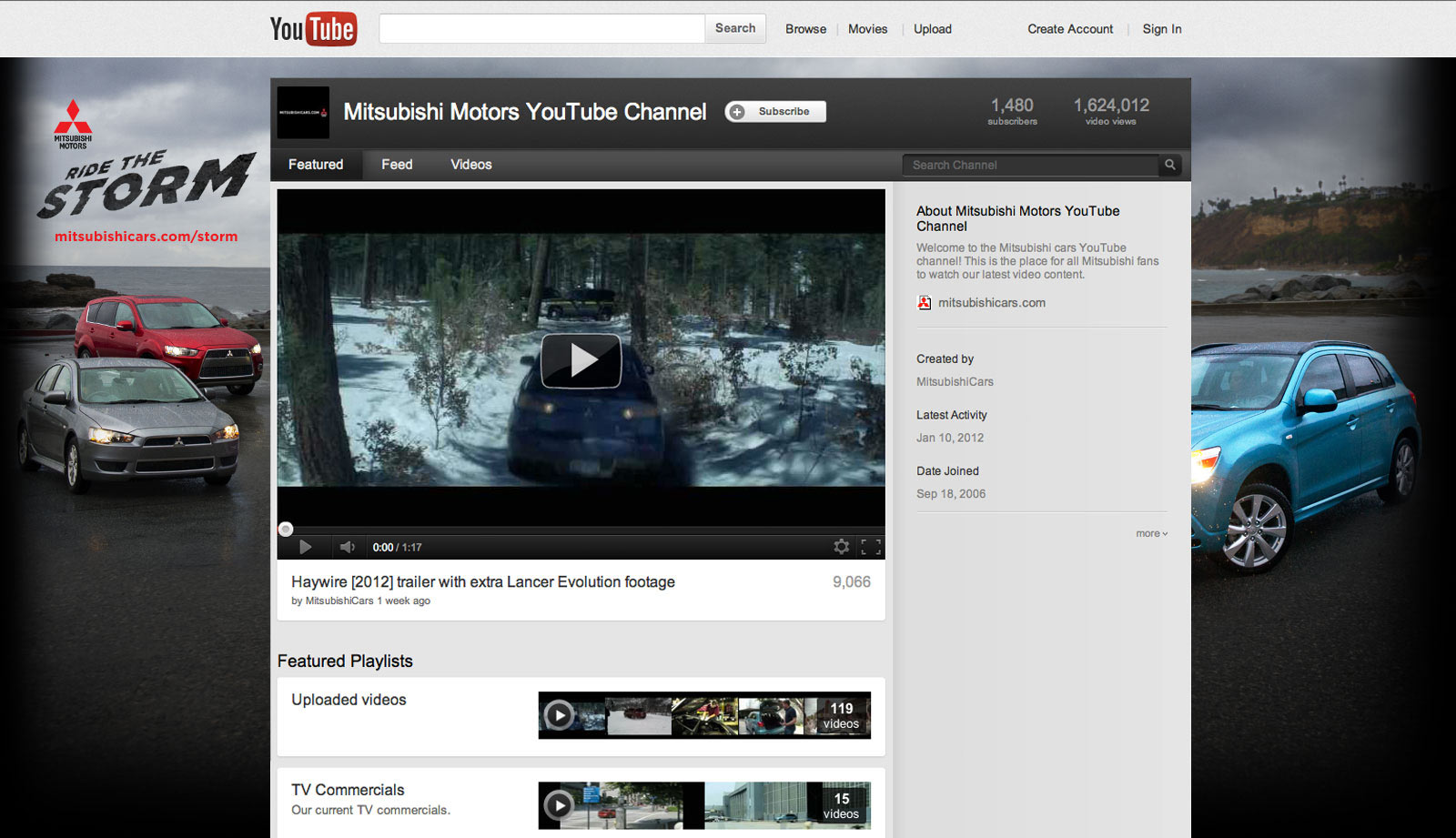Viewport: 1456px width, 838px height.
Task: Click the 'Sep 18, 2006' date joined
Action: point(951,494)
